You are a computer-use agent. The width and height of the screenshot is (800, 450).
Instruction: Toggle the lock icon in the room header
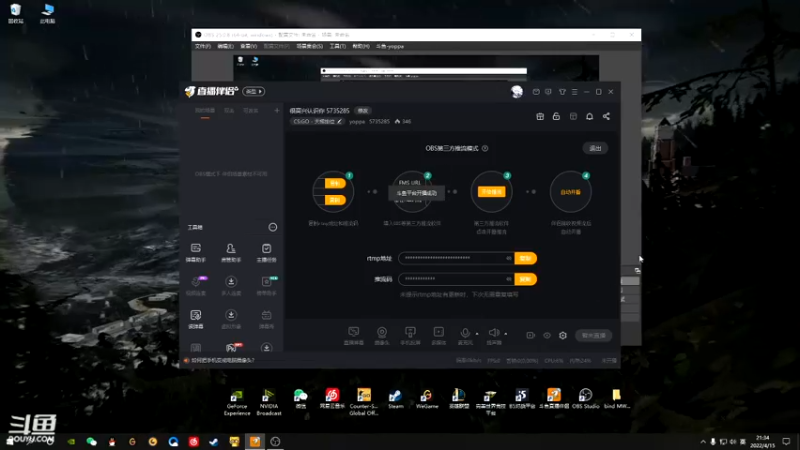tap(556, 116)
